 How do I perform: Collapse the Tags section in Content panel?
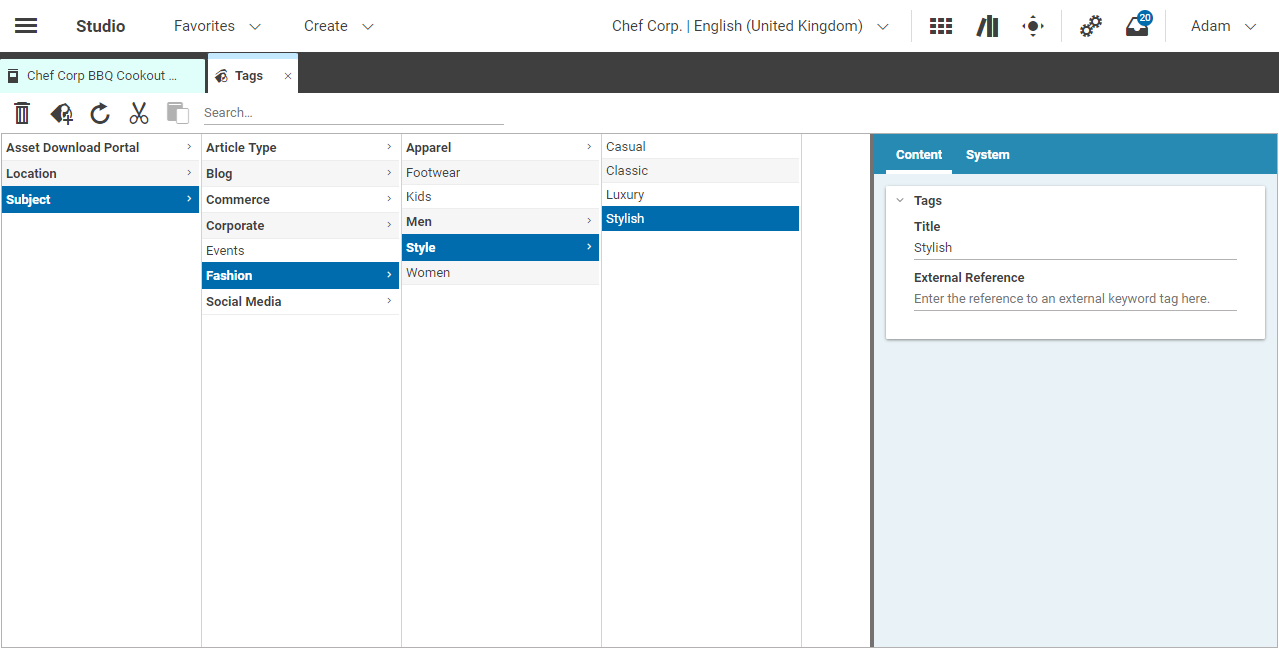tap(899, 200)
